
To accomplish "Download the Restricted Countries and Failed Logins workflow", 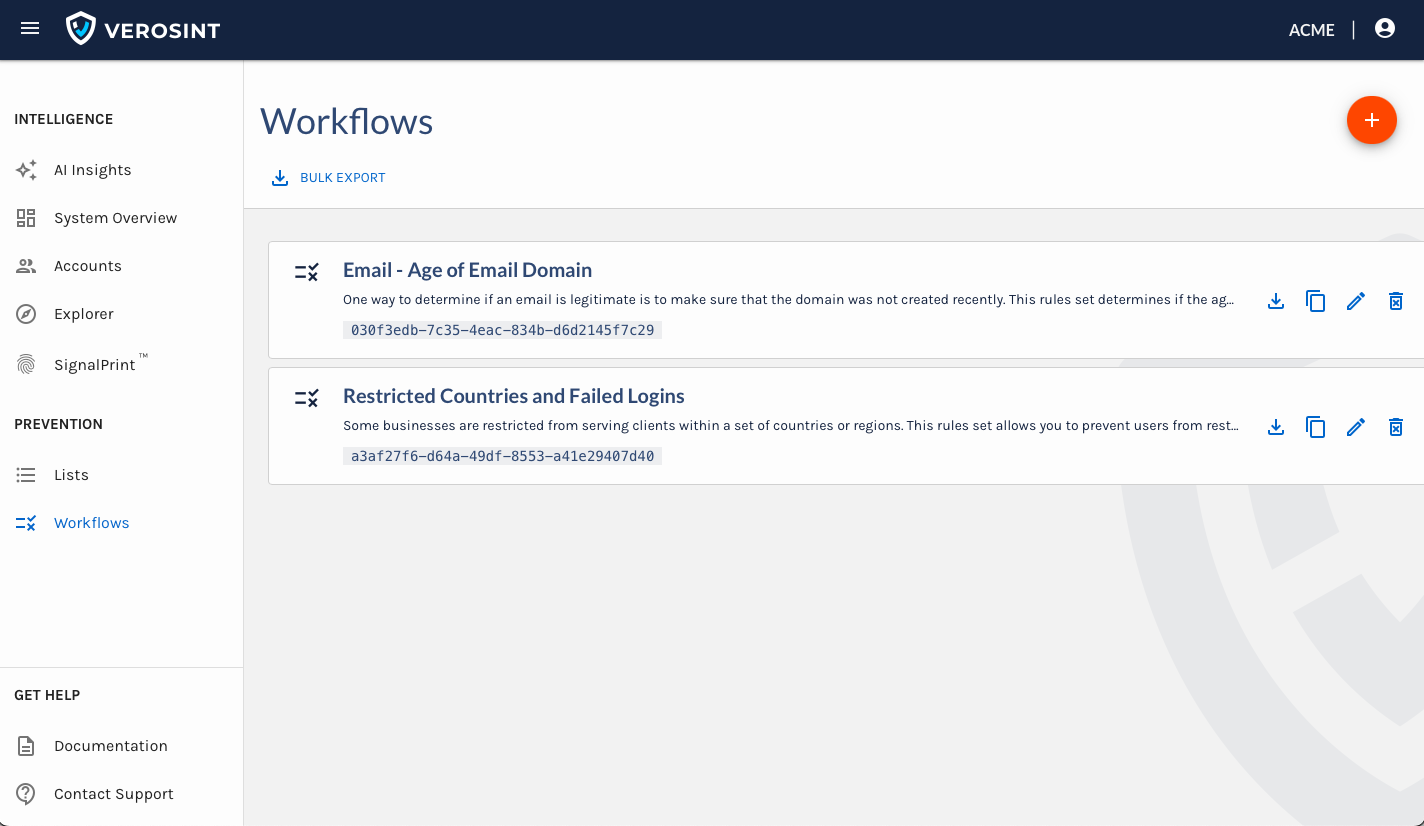I will [x=1275, y=427].
